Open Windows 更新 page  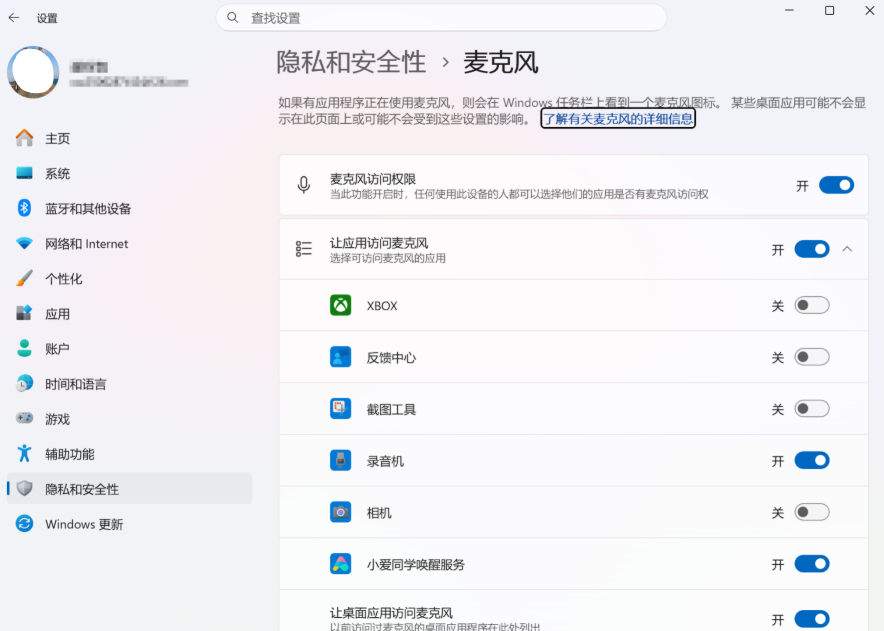point(129,524)
